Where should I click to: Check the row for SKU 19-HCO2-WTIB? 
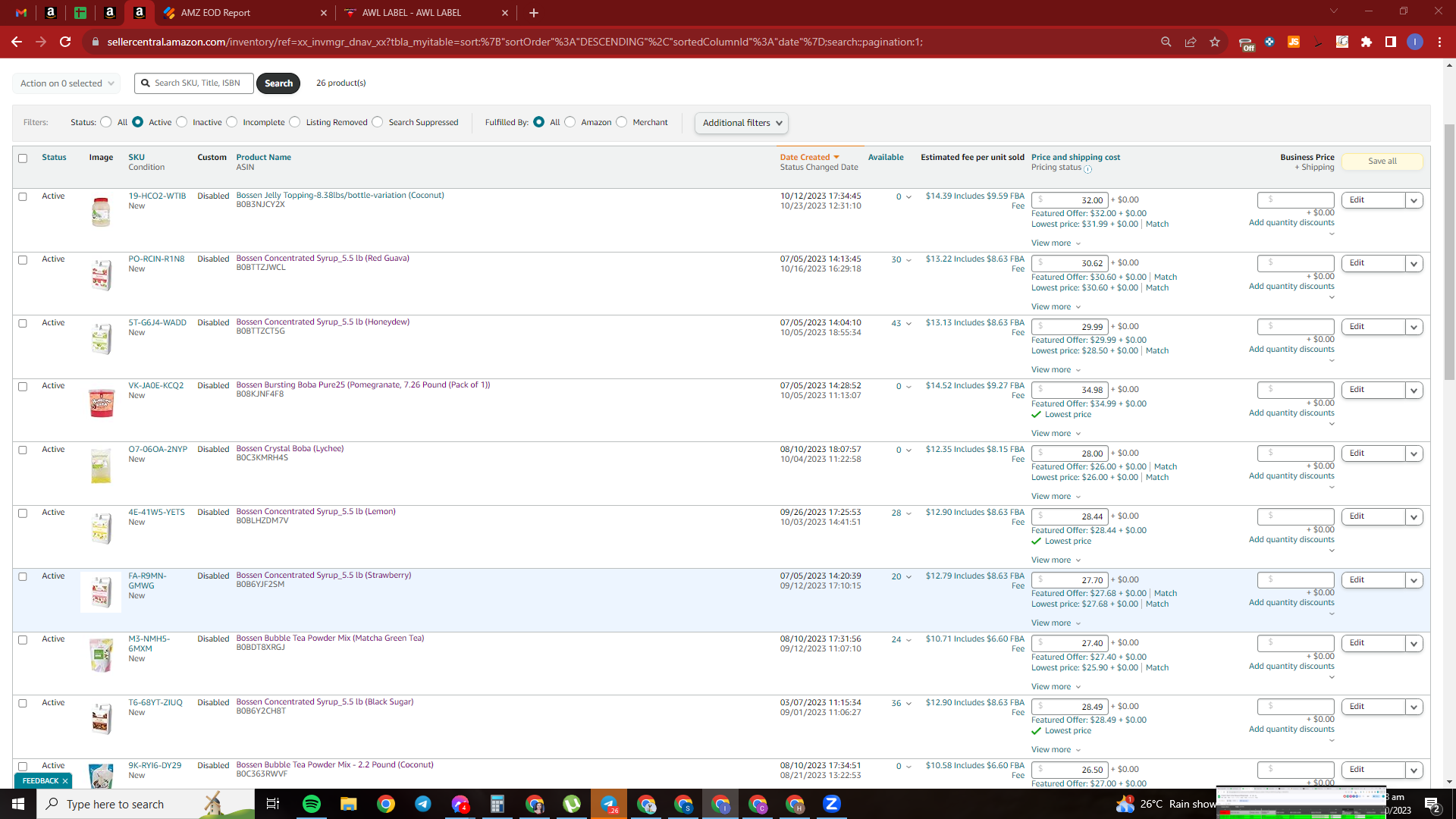23,197
